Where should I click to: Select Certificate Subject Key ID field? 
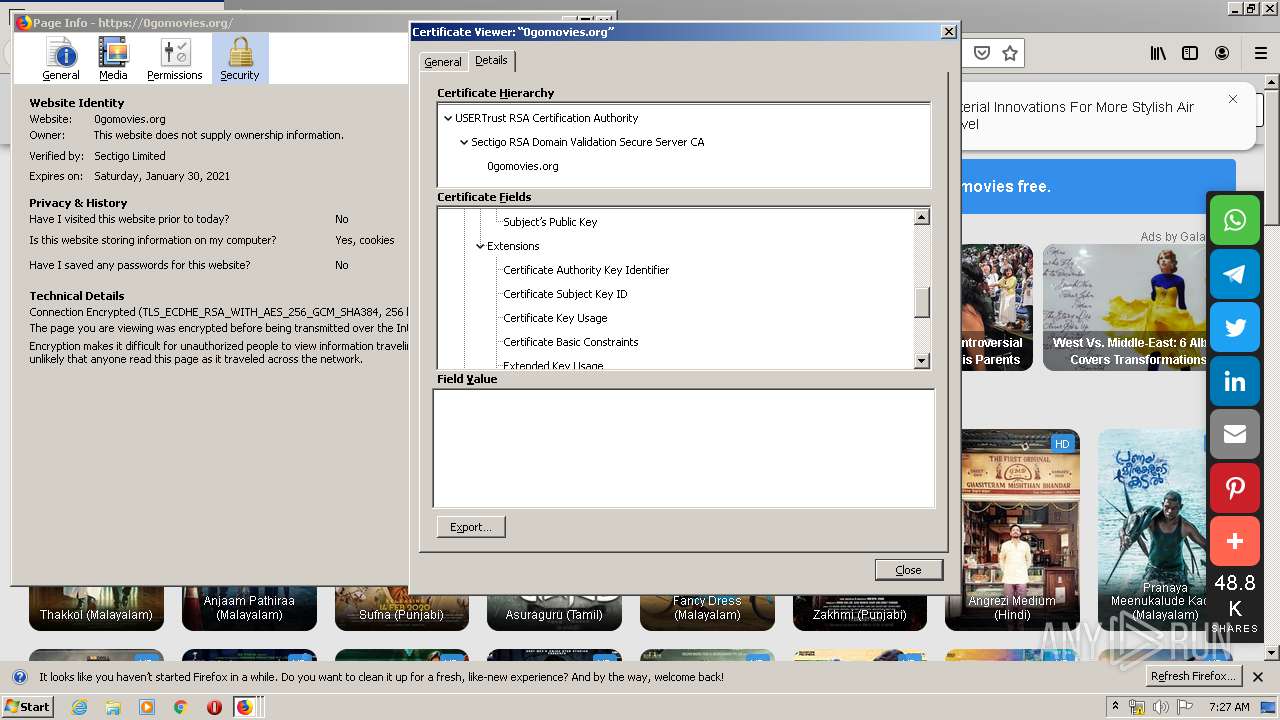coord(565,294)
